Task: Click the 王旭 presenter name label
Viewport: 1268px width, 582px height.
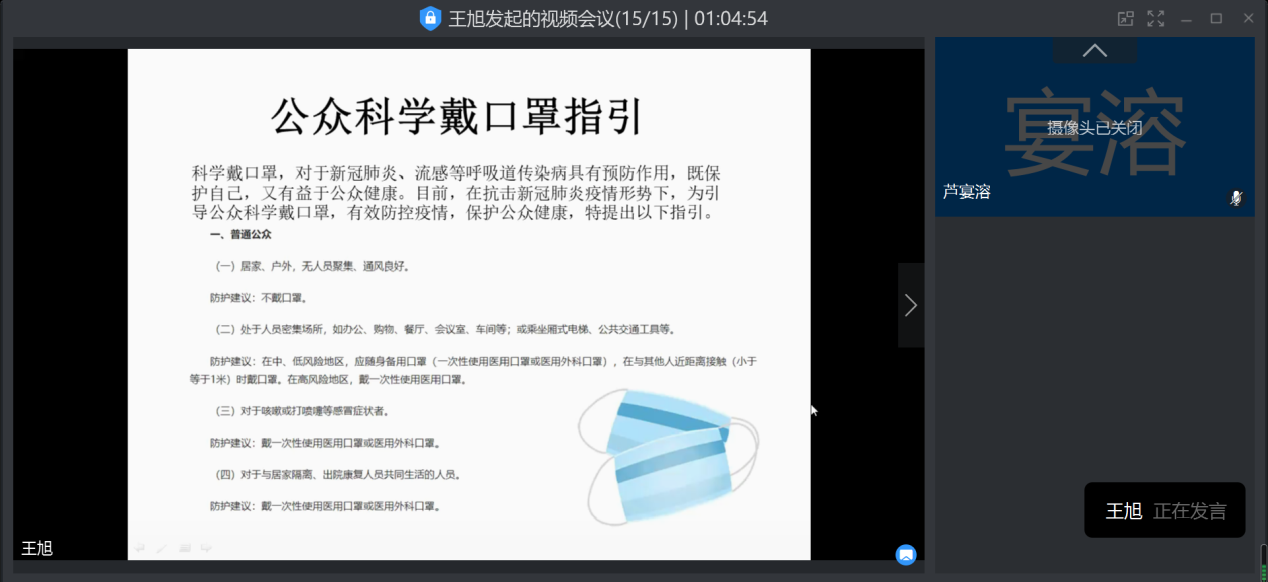Action: click(37, 548)
